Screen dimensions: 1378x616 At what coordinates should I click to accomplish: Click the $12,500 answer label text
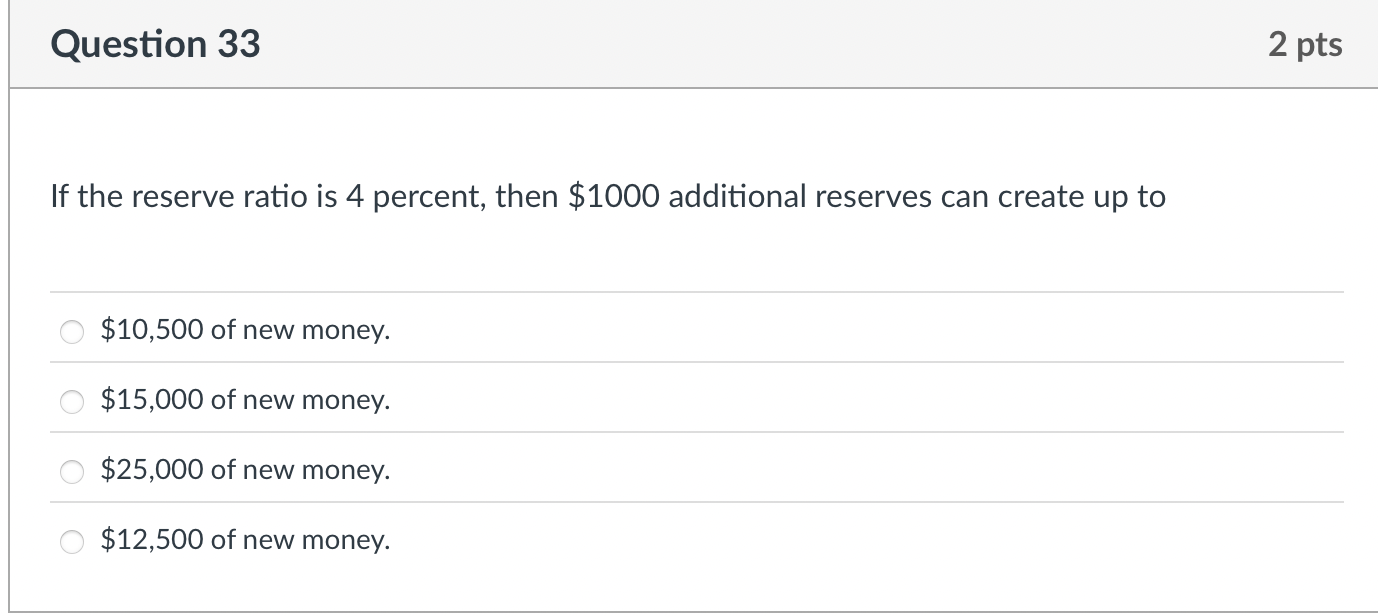pyautogui.click(x=244, y=540)
